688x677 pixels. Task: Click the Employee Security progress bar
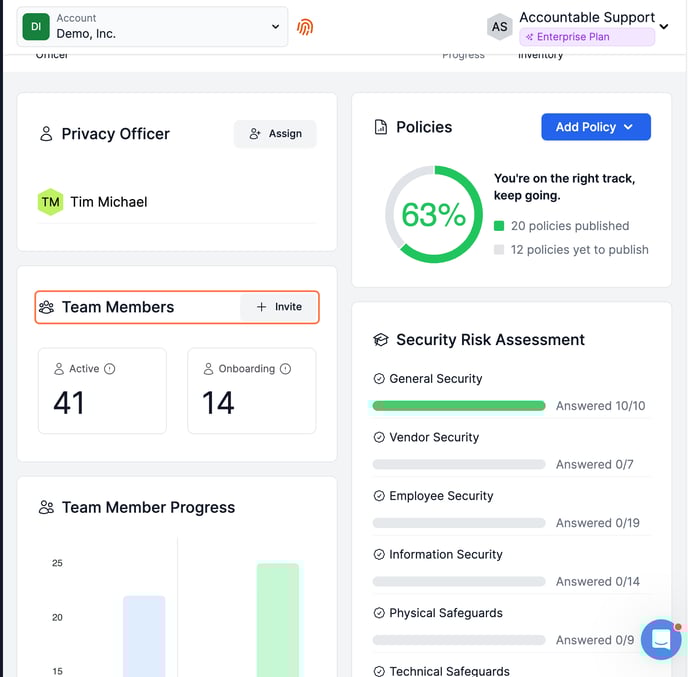459,523
